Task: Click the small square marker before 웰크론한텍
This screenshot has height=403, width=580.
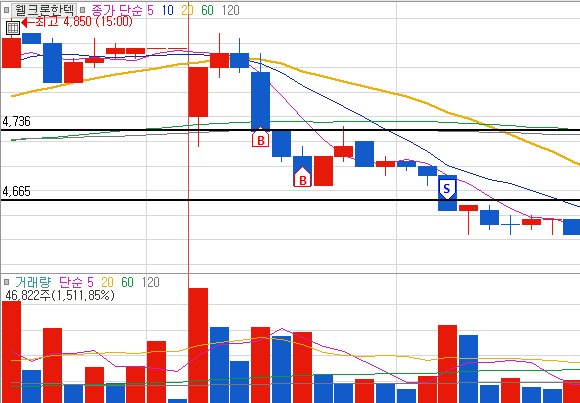Action: coord(6,10)
